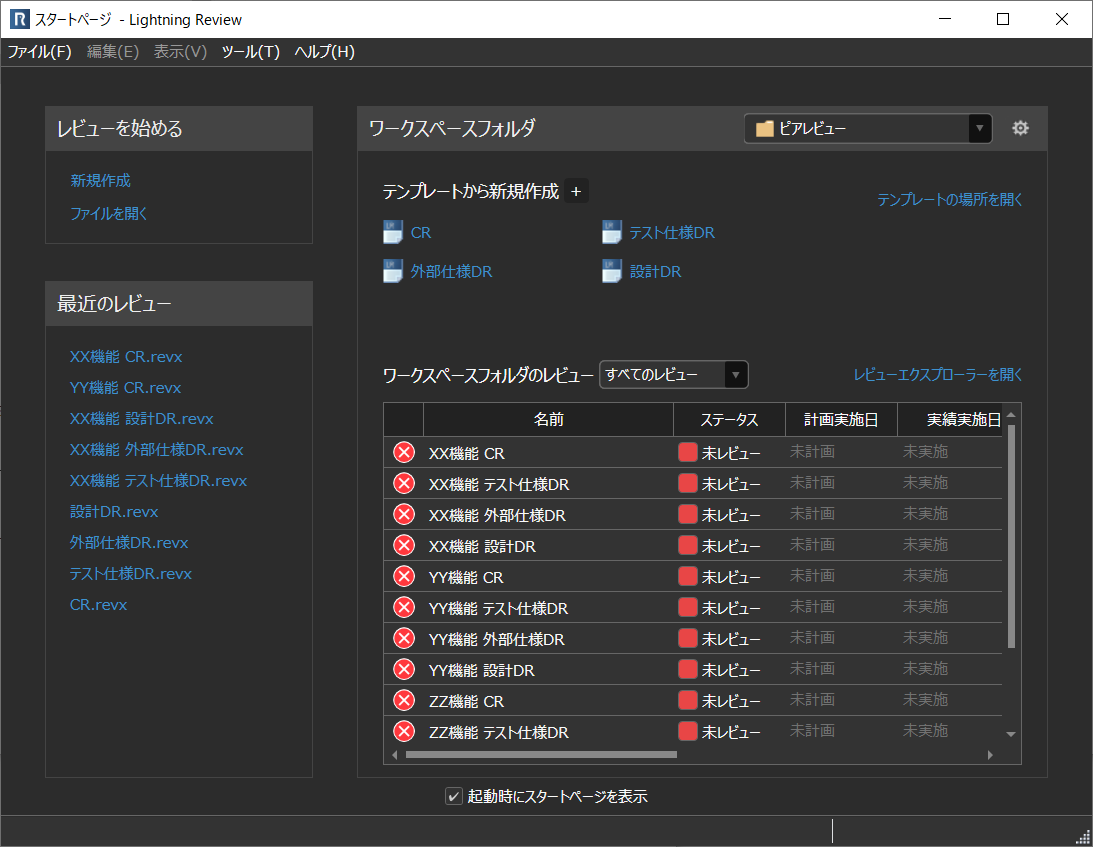
Task: Click the red status swatch for YY機能 CR
Action: (688, 576)
